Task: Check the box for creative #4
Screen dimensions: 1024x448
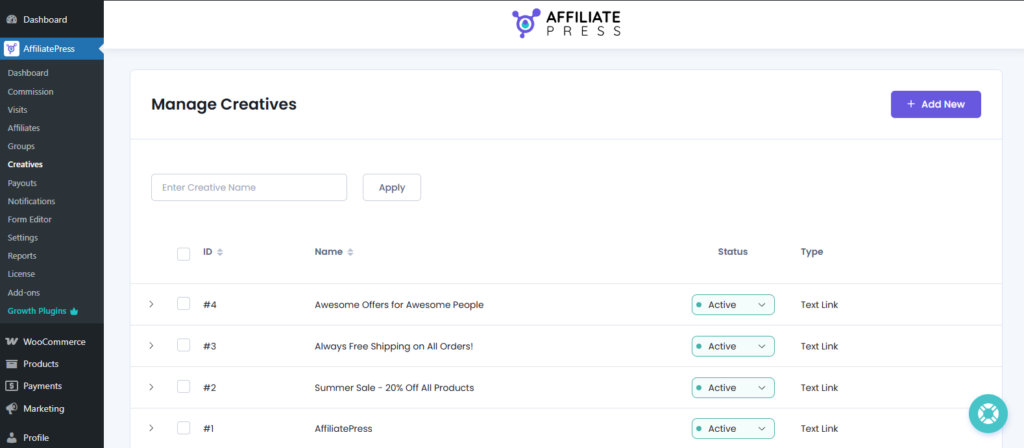Action: (x=183, y=304)
